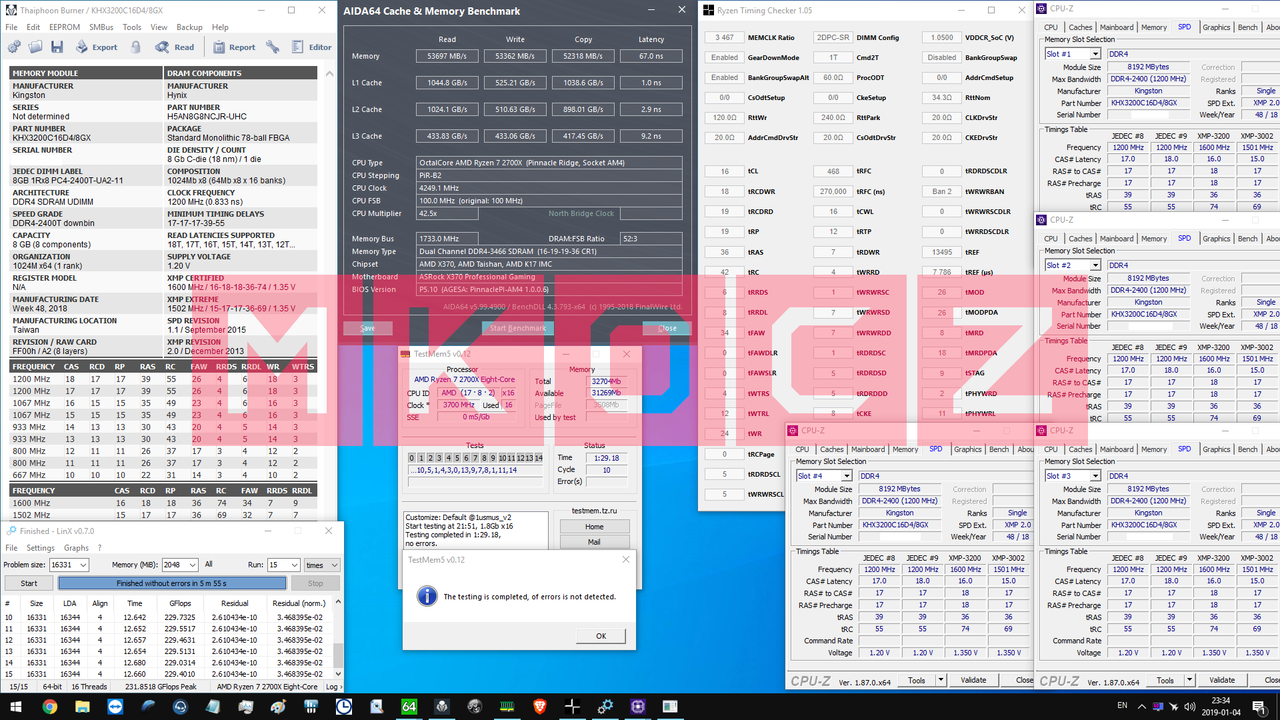The height and width of the screenshot is (720, 1280).
Task: Click Home button in TestMem5
Action: 594,526
